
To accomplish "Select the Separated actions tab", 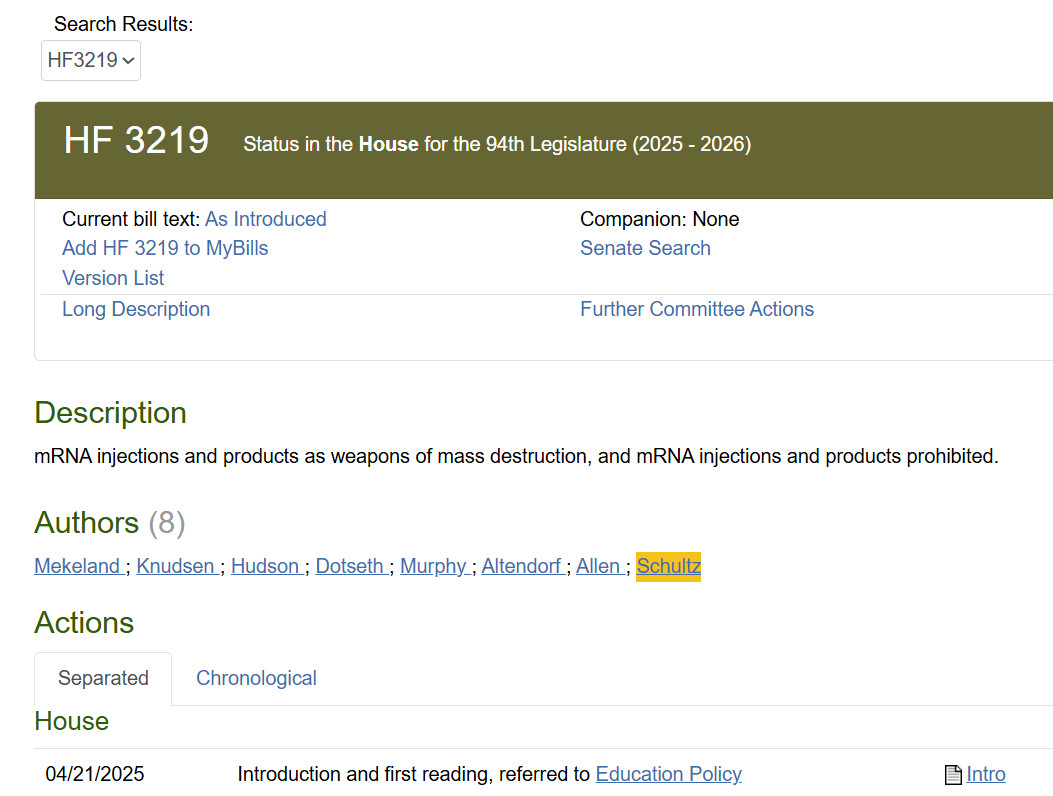I will (x=103, y=678).
